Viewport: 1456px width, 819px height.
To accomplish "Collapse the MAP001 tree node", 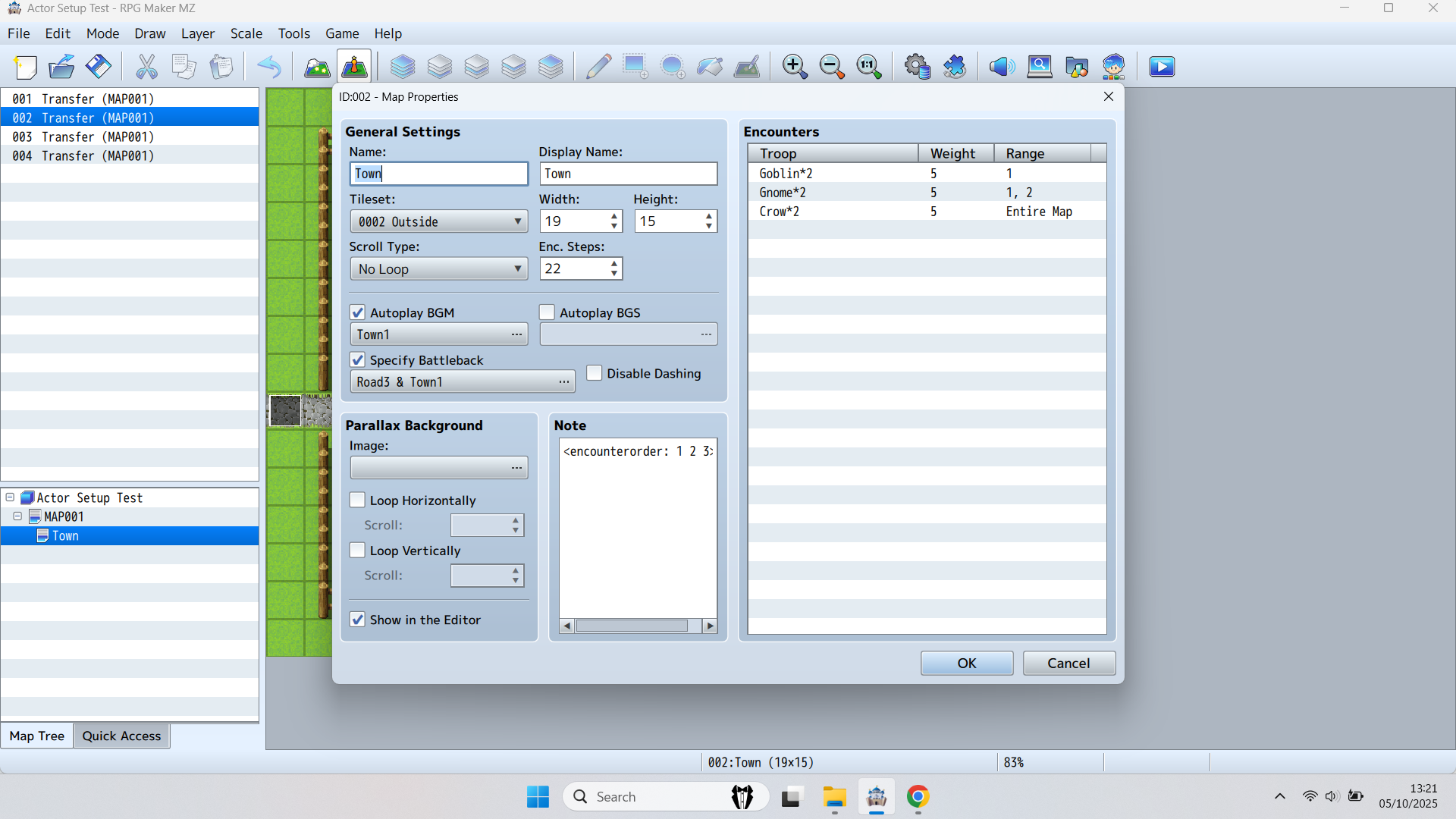I will (x=17, y=516).
